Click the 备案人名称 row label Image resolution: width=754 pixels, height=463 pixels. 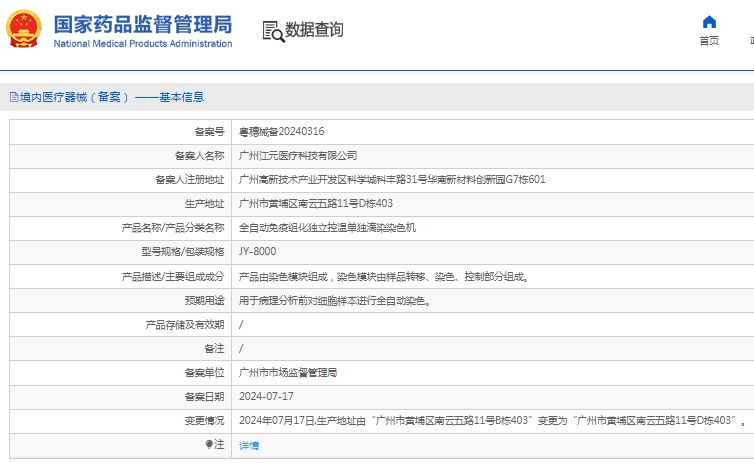pyautogui.click(x=199, y=155)
